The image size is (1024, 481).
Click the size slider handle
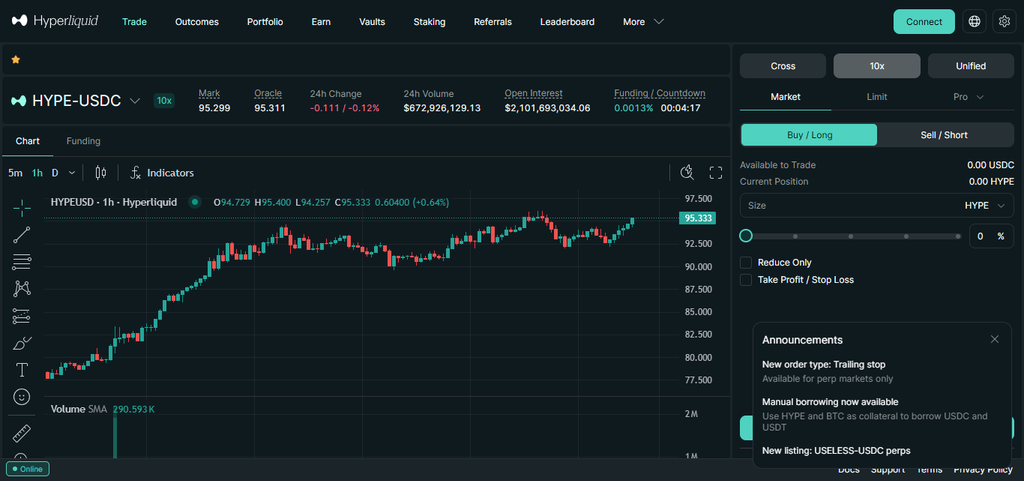pos(746,236)
